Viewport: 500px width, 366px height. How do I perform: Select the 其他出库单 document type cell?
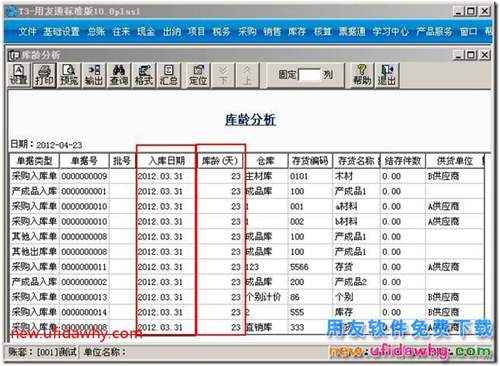(x=34, y=252)
